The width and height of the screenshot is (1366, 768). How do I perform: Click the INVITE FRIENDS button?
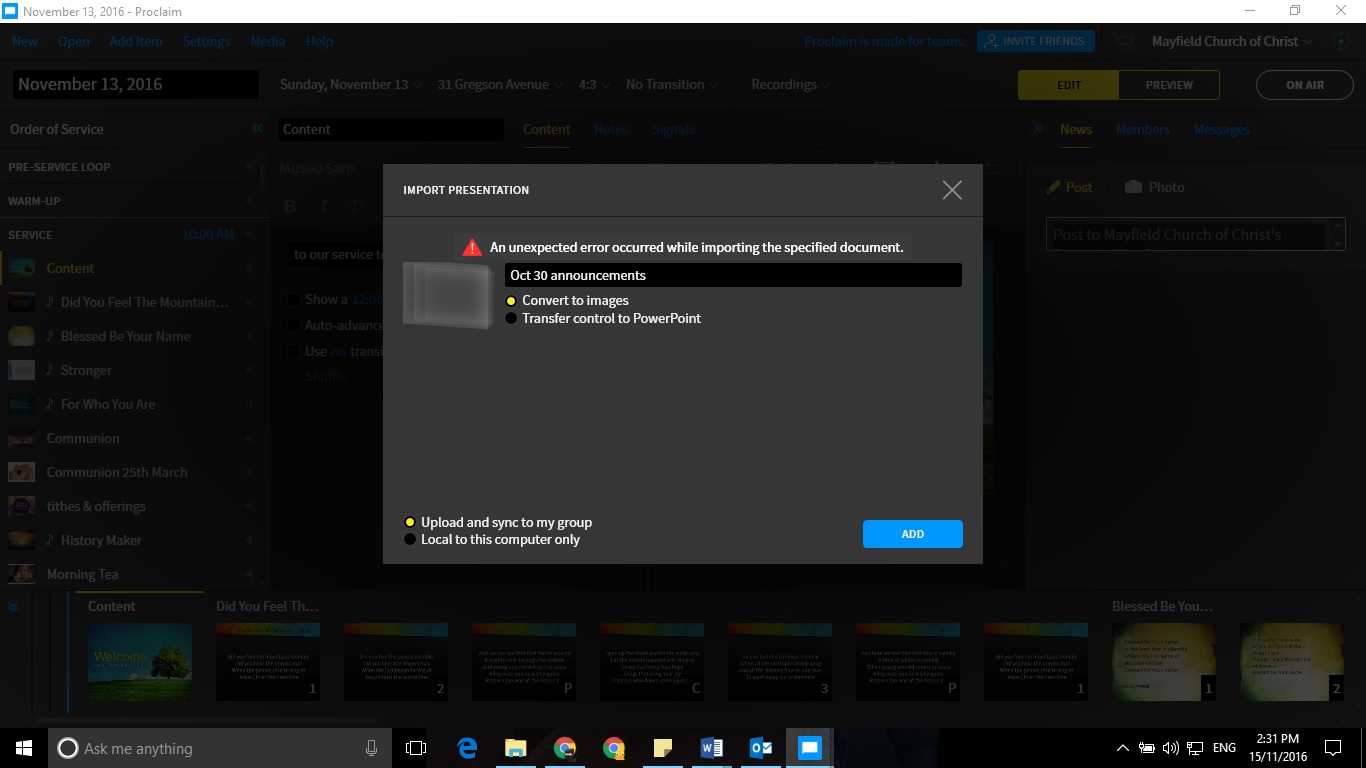(1036, 41)
